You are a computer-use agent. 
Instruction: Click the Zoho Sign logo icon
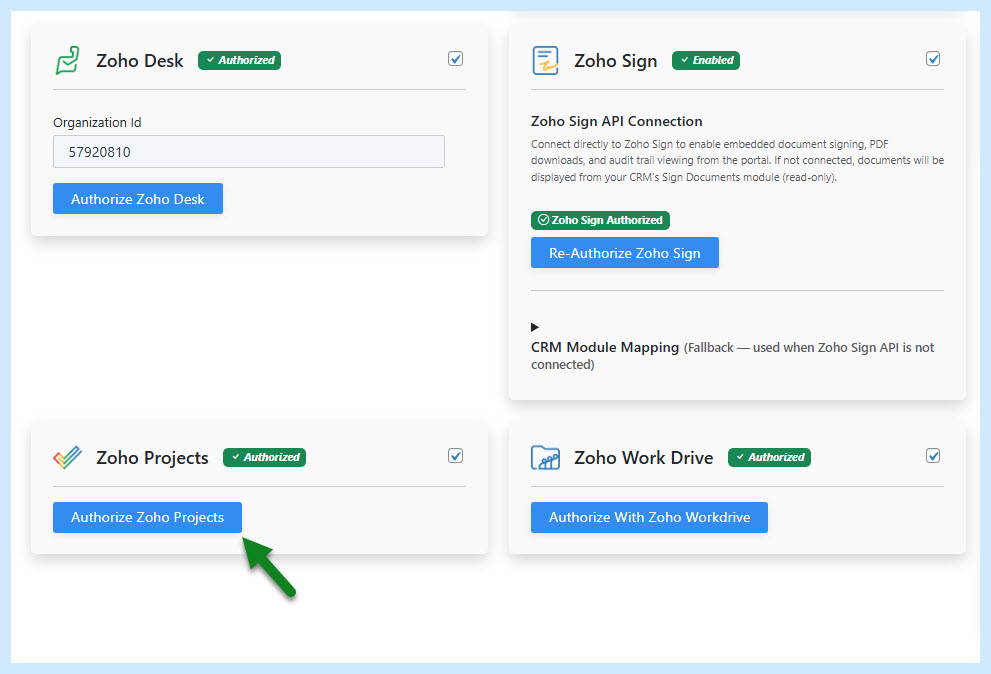coord(545,61)
